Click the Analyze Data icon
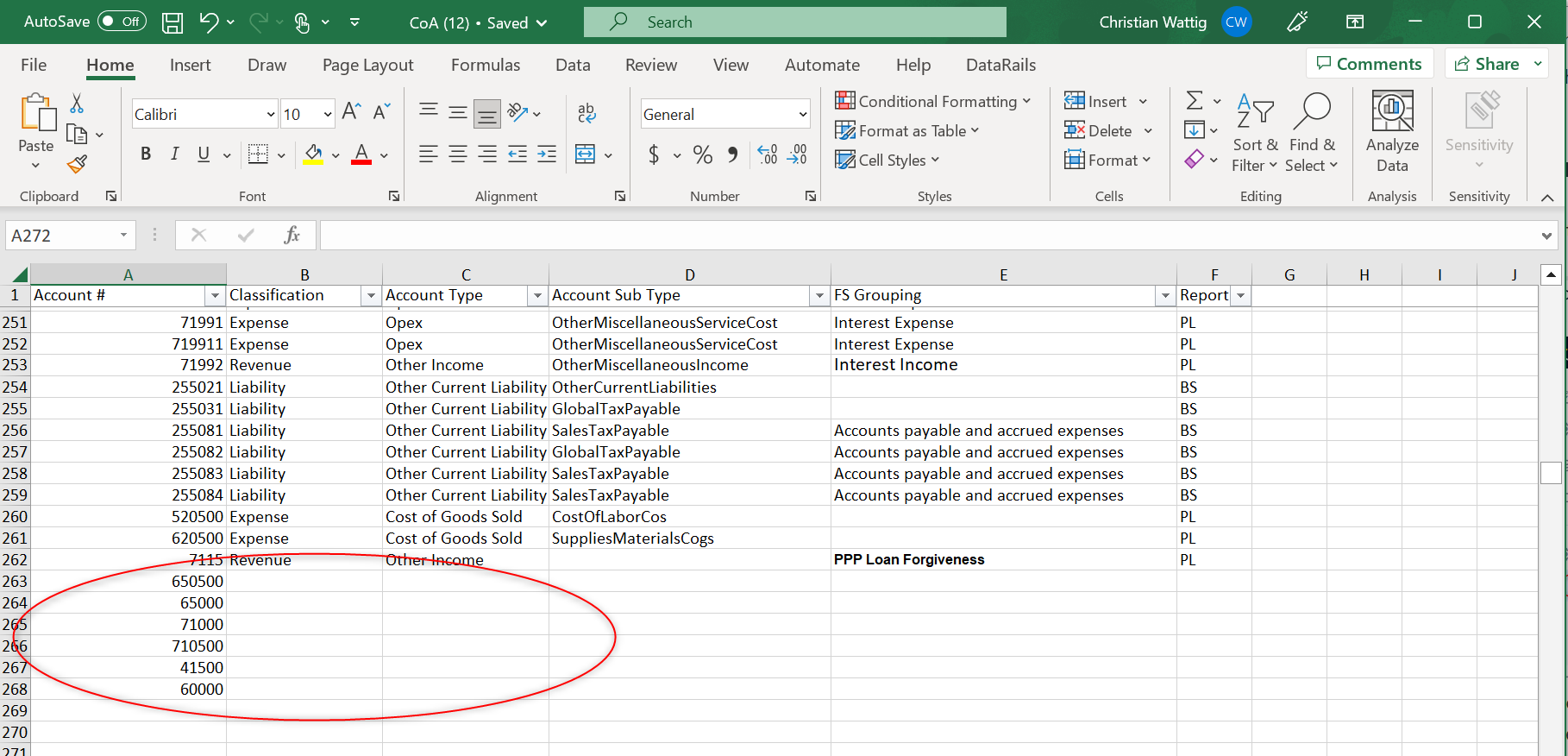This screenshot has width=1568, height=756. pyautogui.click(x=1392, y=132)
